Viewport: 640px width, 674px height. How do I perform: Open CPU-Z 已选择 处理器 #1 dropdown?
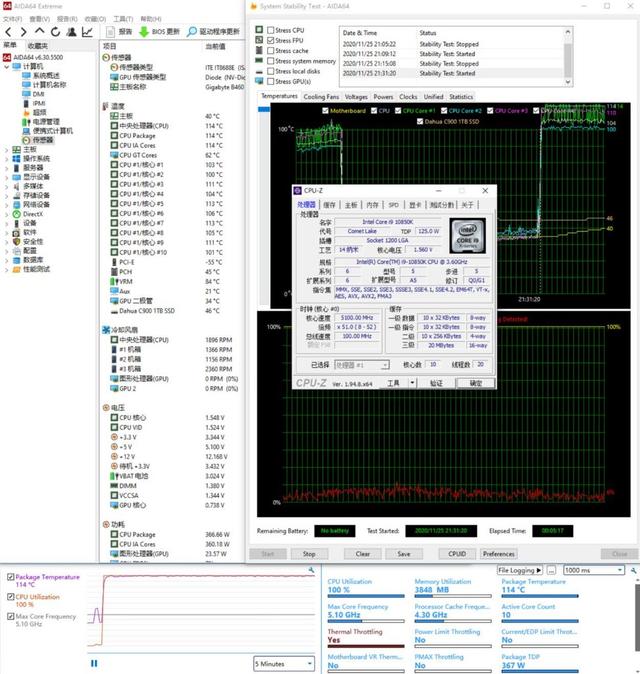pyautogui.click(x=362, y=365)
